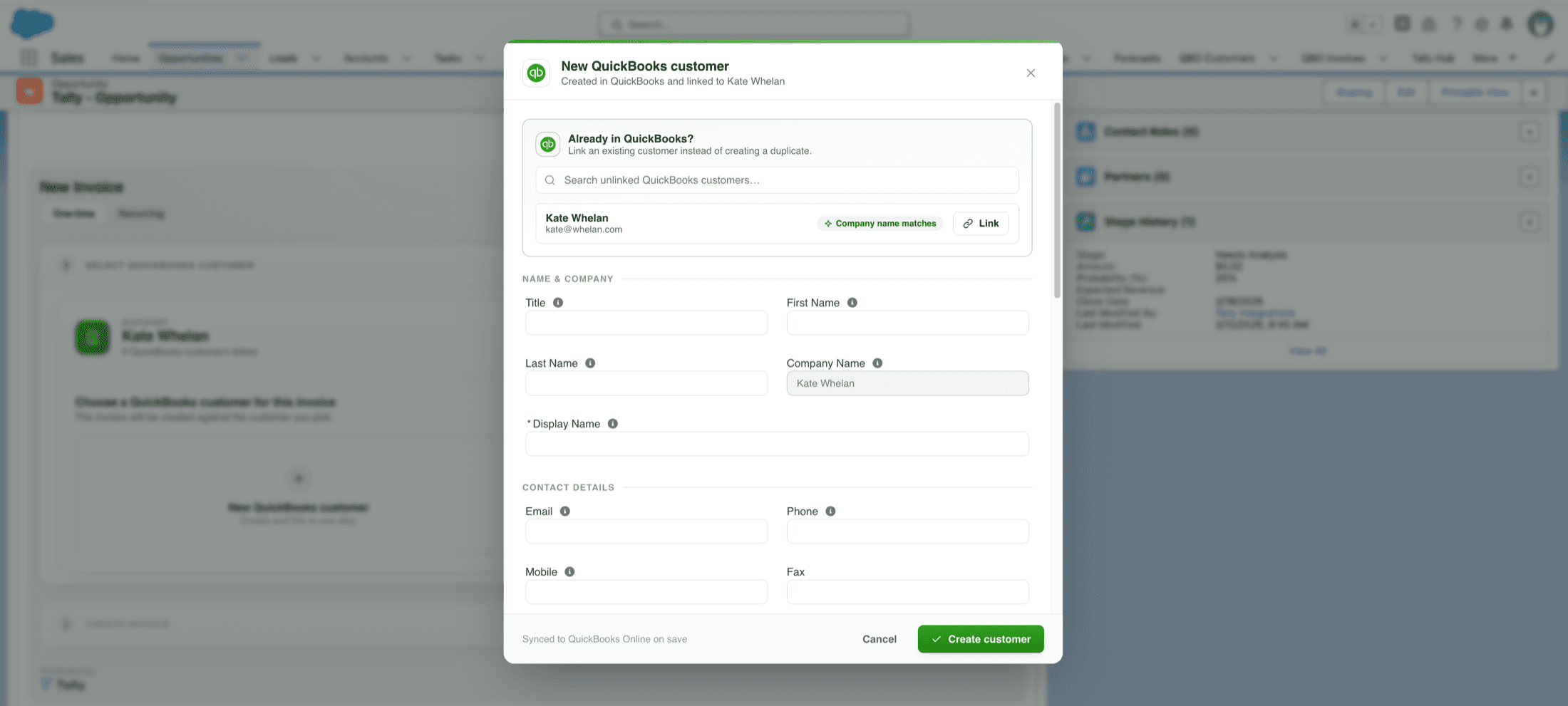1568x706 pixels.
Task: Close the New QuickBooks customer dialog
Action: [1031, 73]
